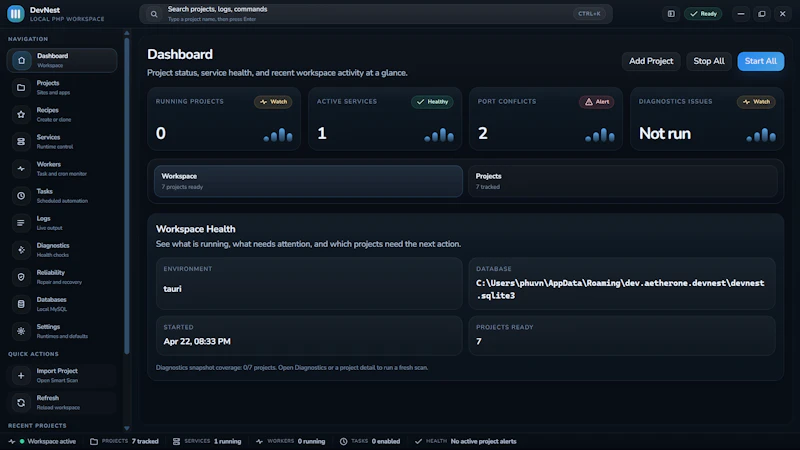
Task: Toggle the sidebar panel icon
Action: coord(671,14)
